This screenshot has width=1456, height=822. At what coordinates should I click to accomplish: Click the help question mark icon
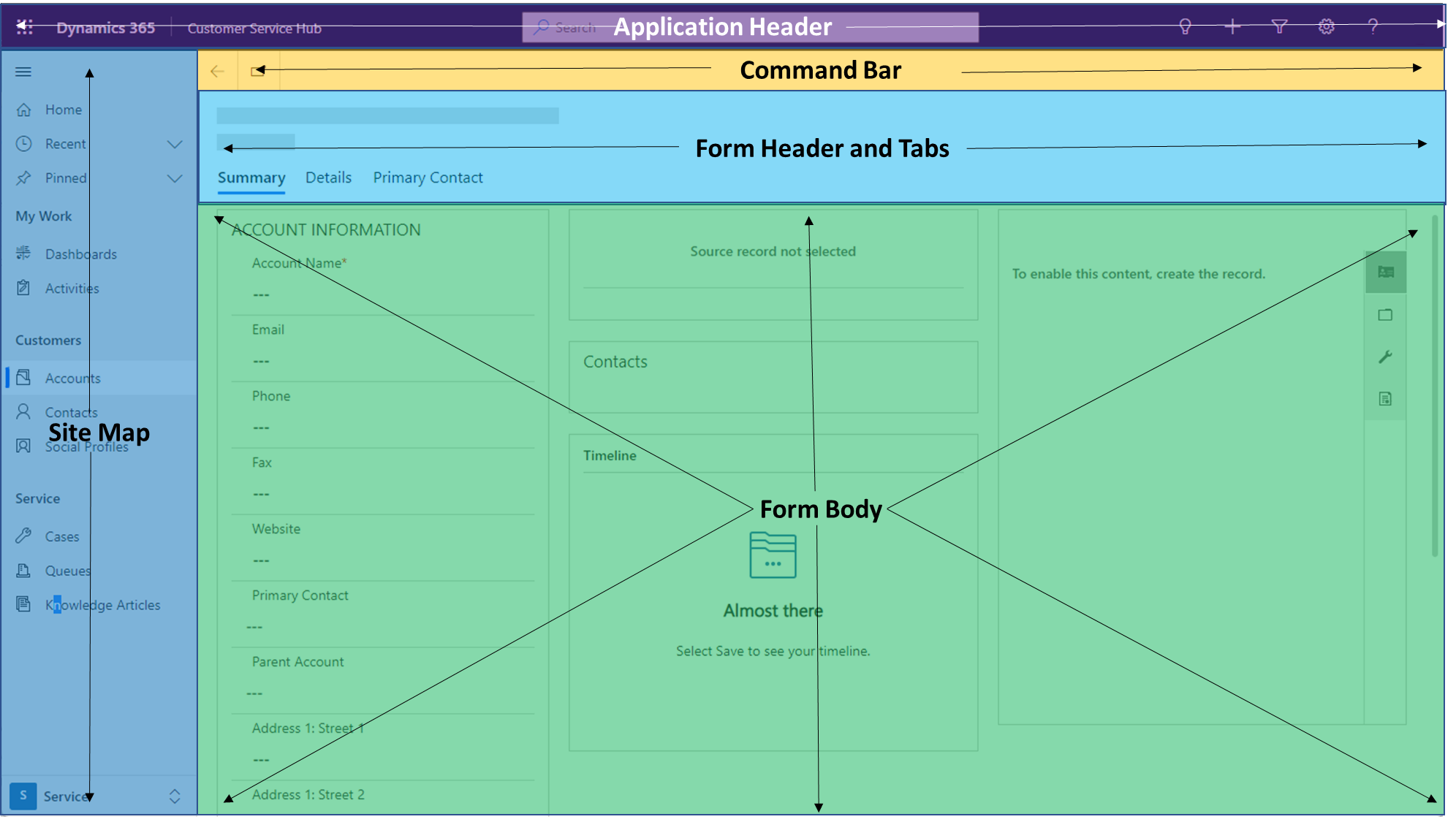1373,27
